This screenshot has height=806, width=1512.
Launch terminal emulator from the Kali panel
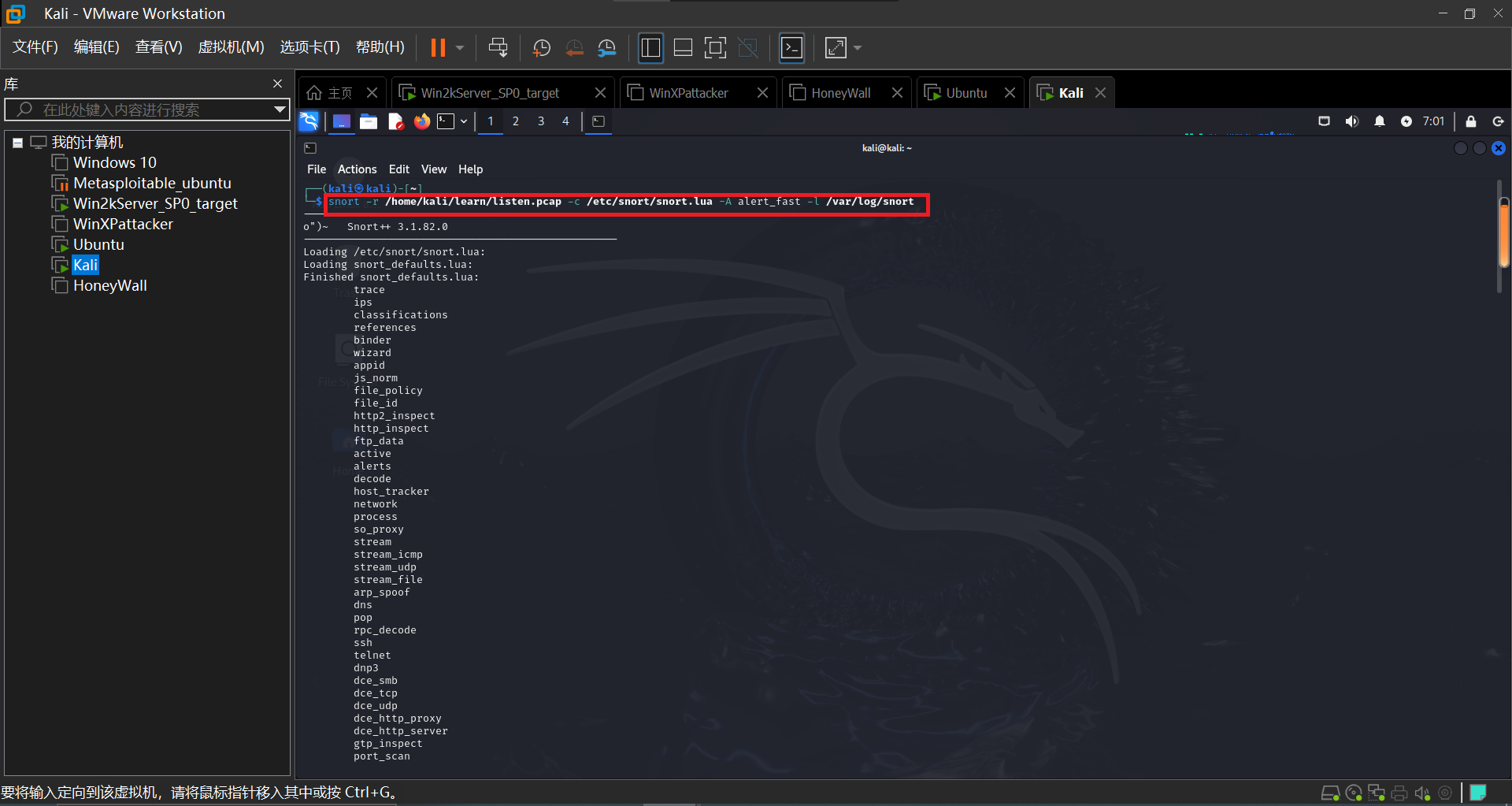coord(447,121)
